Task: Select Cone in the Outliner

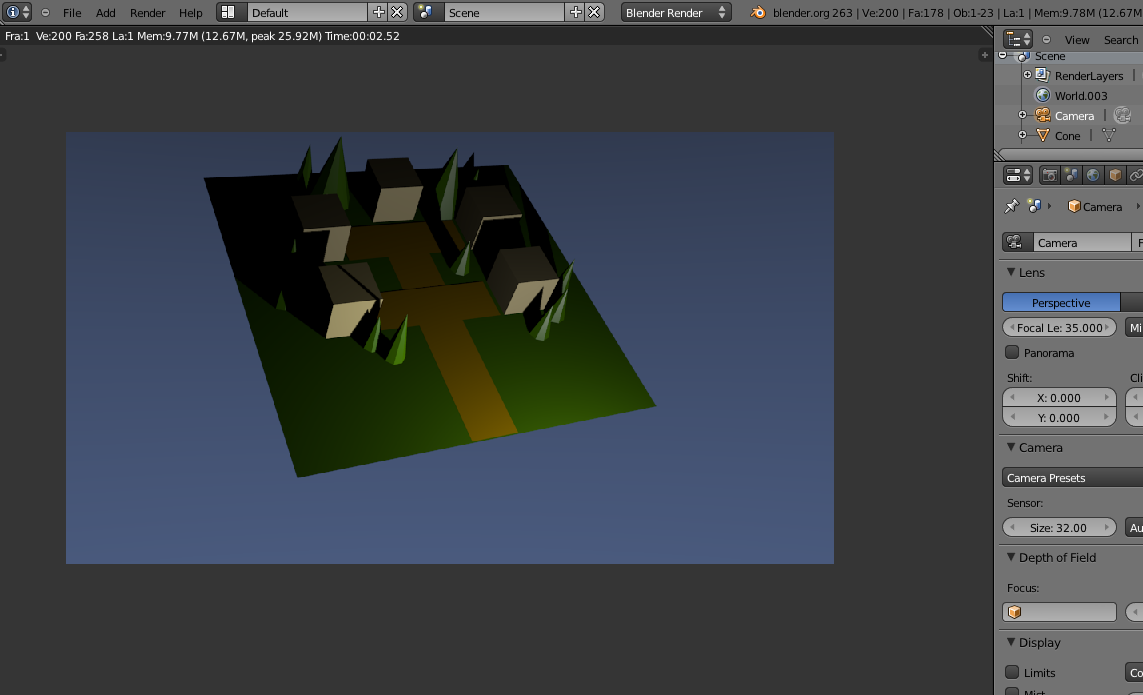Action: click(1067, 136)
